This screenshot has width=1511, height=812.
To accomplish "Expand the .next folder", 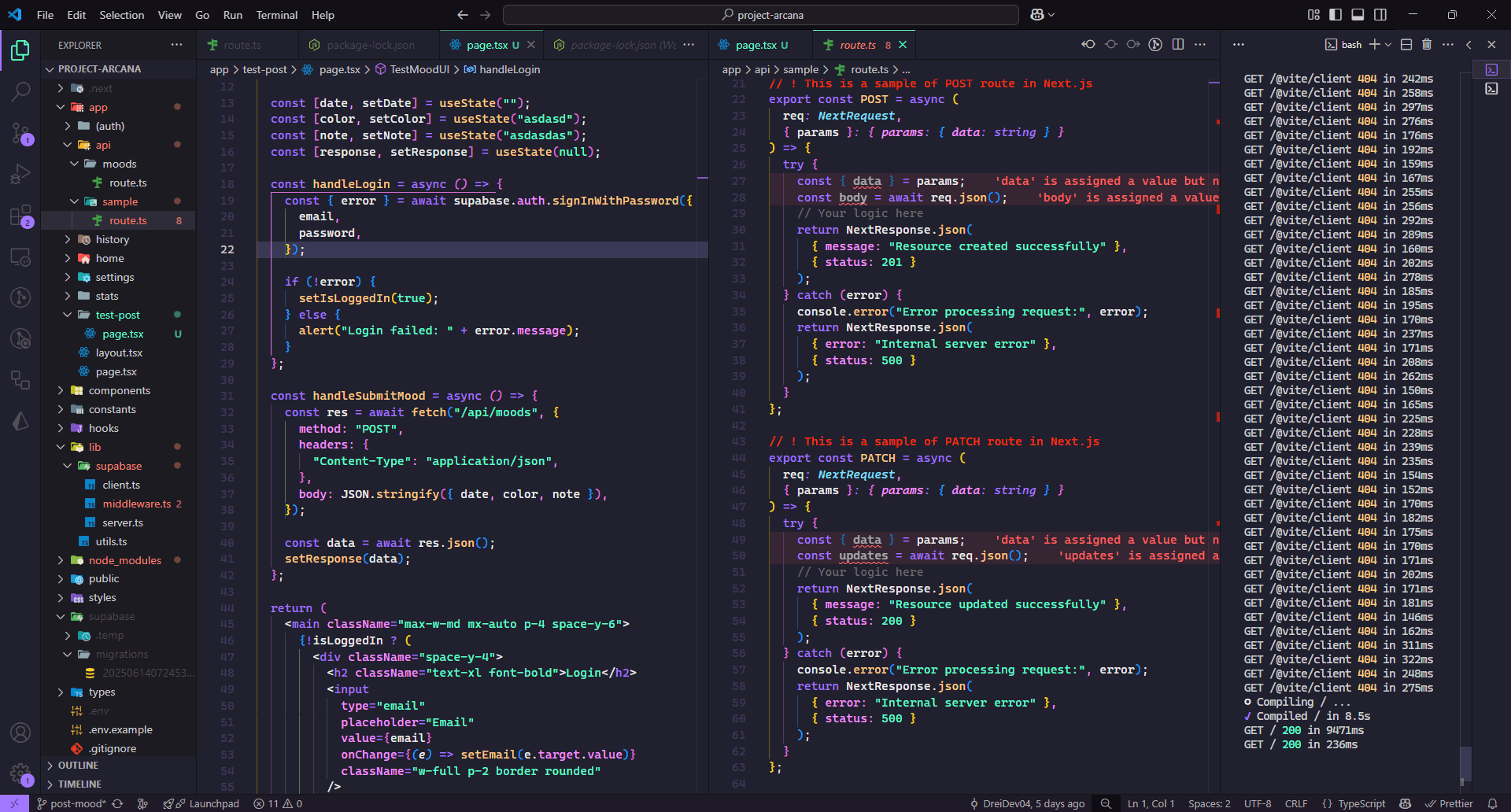I will pyautogui.click(x=118, y=88).
